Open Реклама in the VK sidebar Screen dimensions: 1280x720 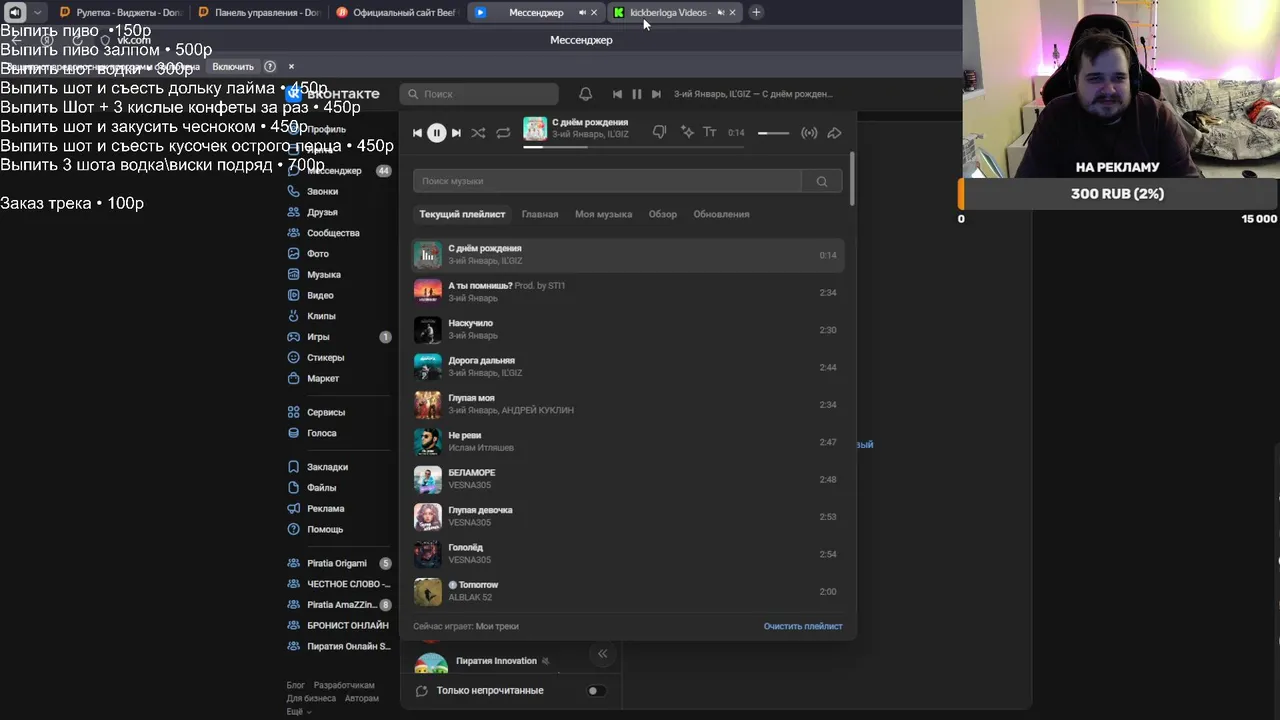[x=325, y=509]
